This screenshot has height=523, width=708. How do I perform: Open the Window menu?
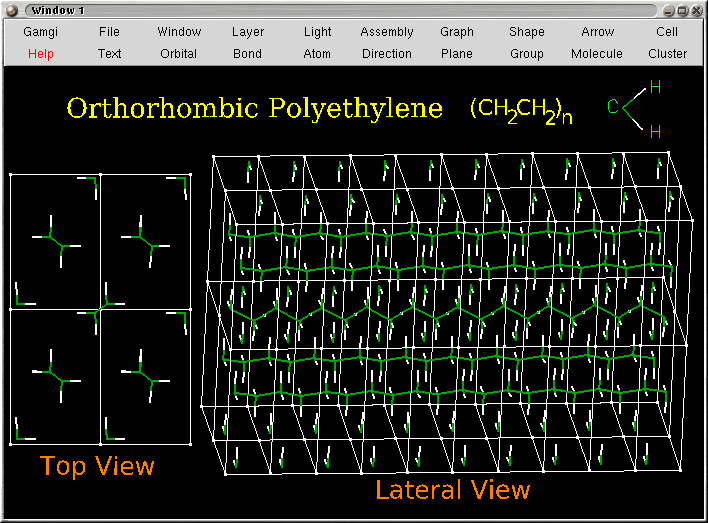(x=179, y=32)
